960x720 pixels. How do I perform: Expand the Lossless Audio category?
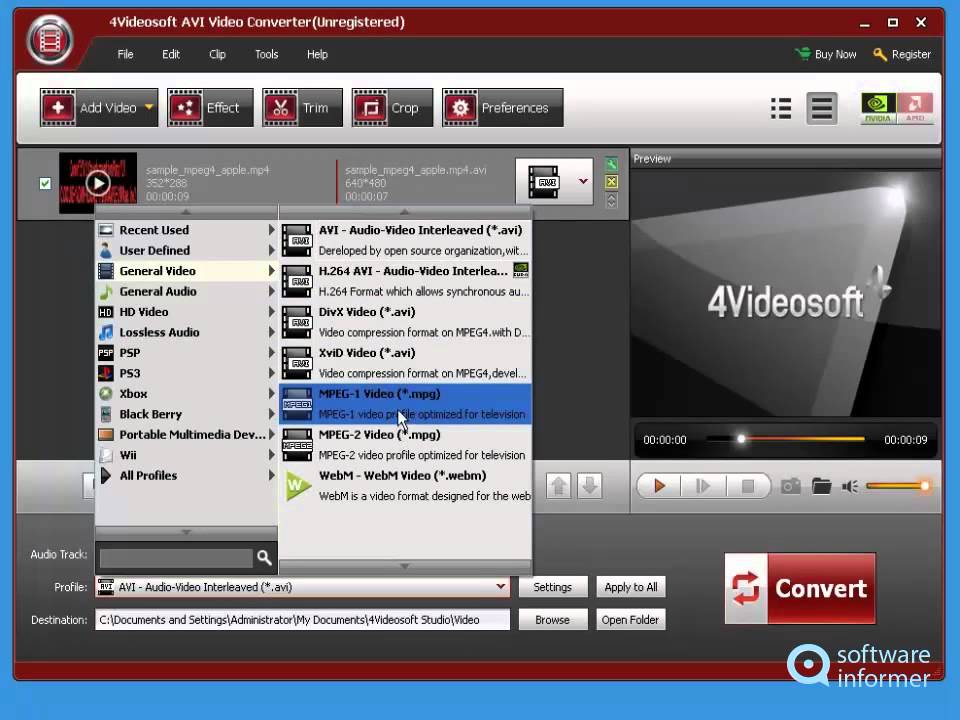pyautogui.click(x=186, y=332)
